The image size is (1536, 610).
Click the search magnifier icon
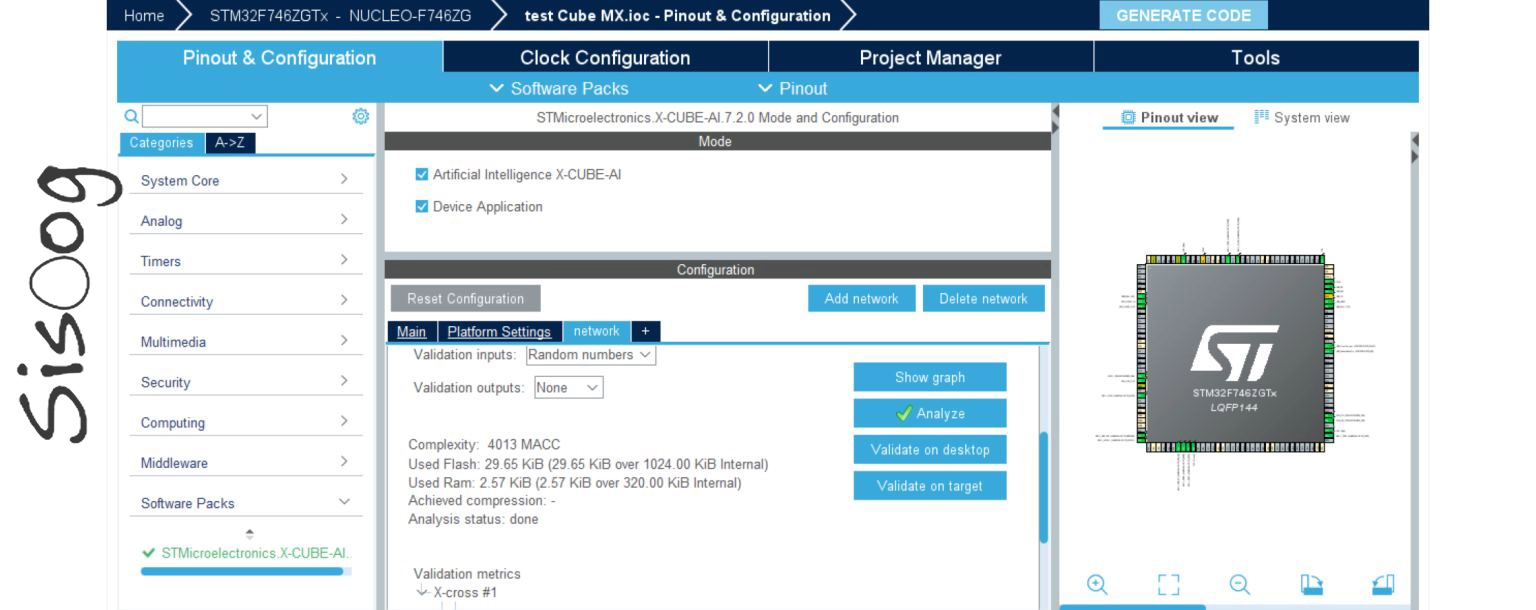tap(132, 117)
